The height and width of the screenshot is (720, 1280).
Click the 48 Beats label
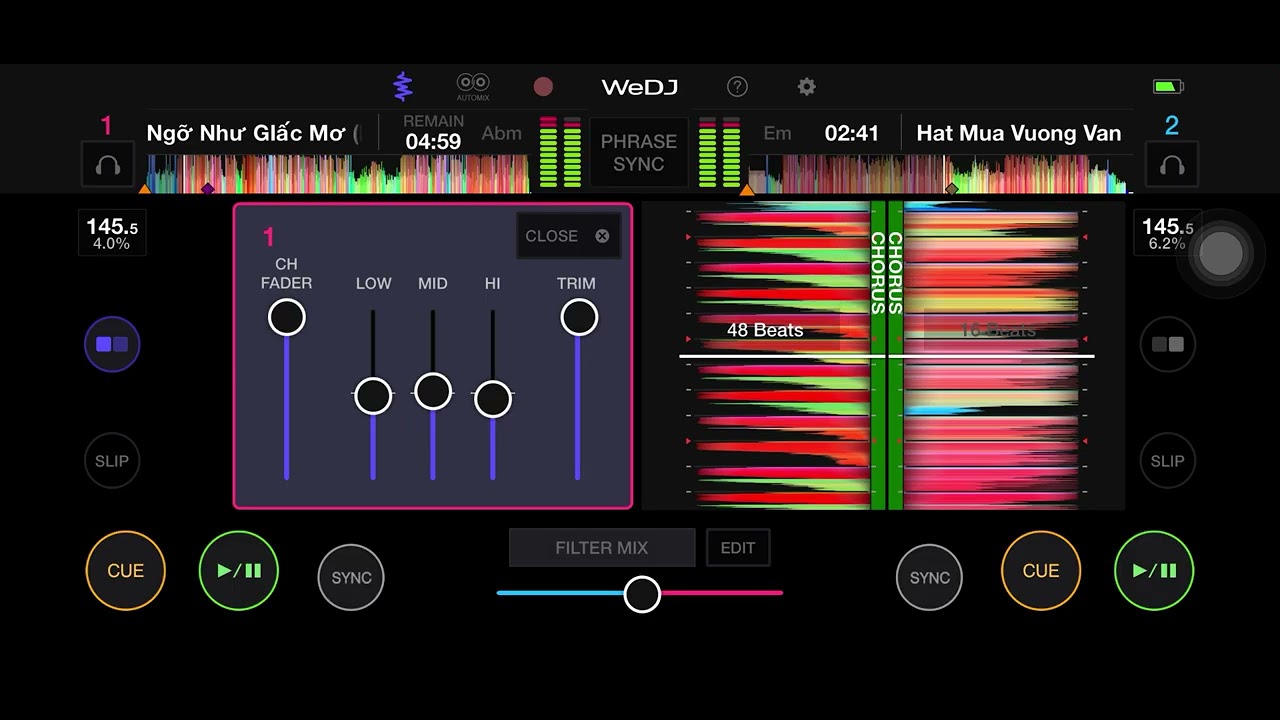pyautogui.click(x=765, y=330)
